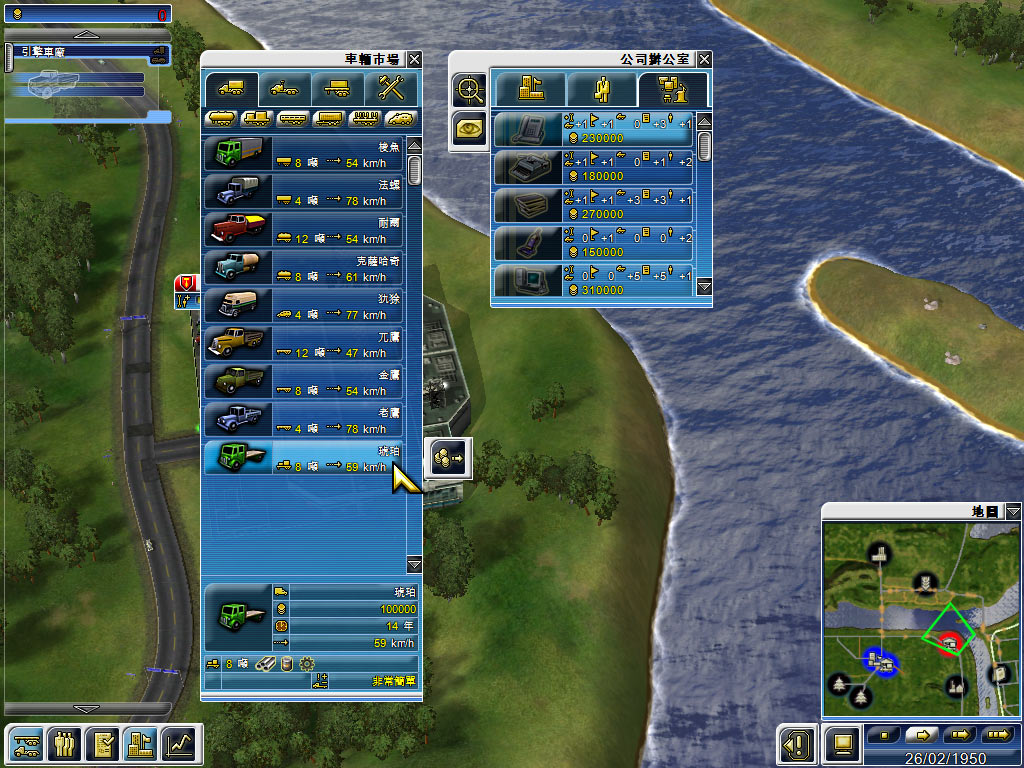Filter vehicles by covered tipper type
This screenshot has width=1024, height=768.
coord(400,118)
